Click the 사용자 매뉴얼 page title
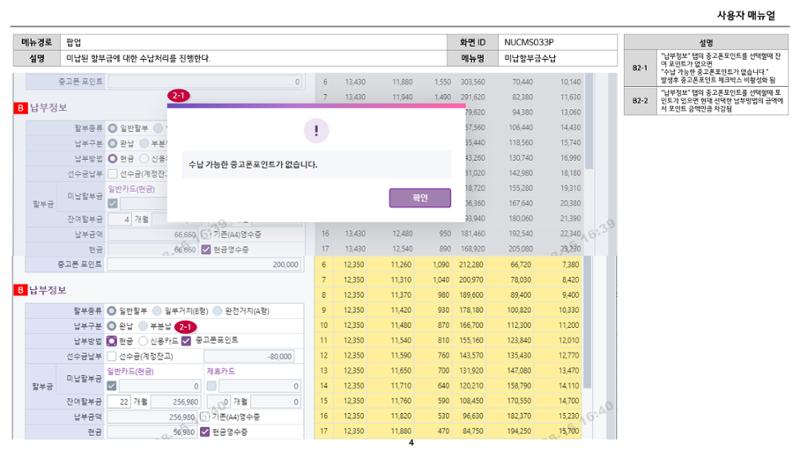The width and height of the screenshot is (800, 450). tap(746, 15)
